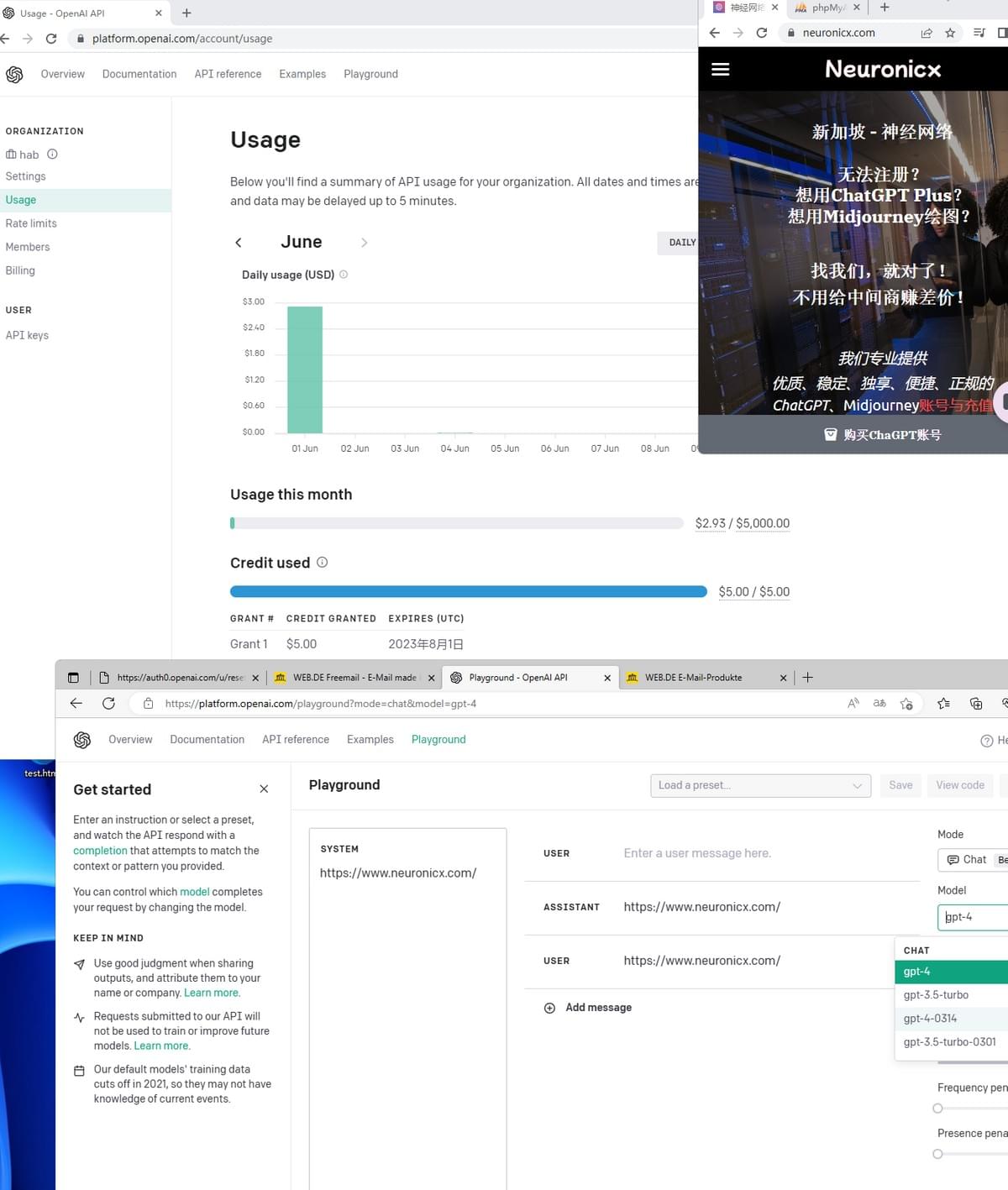Click translate icon in Edge address bar
This screenshot has height=1190, width=1008.
click(x=879, y=703)
